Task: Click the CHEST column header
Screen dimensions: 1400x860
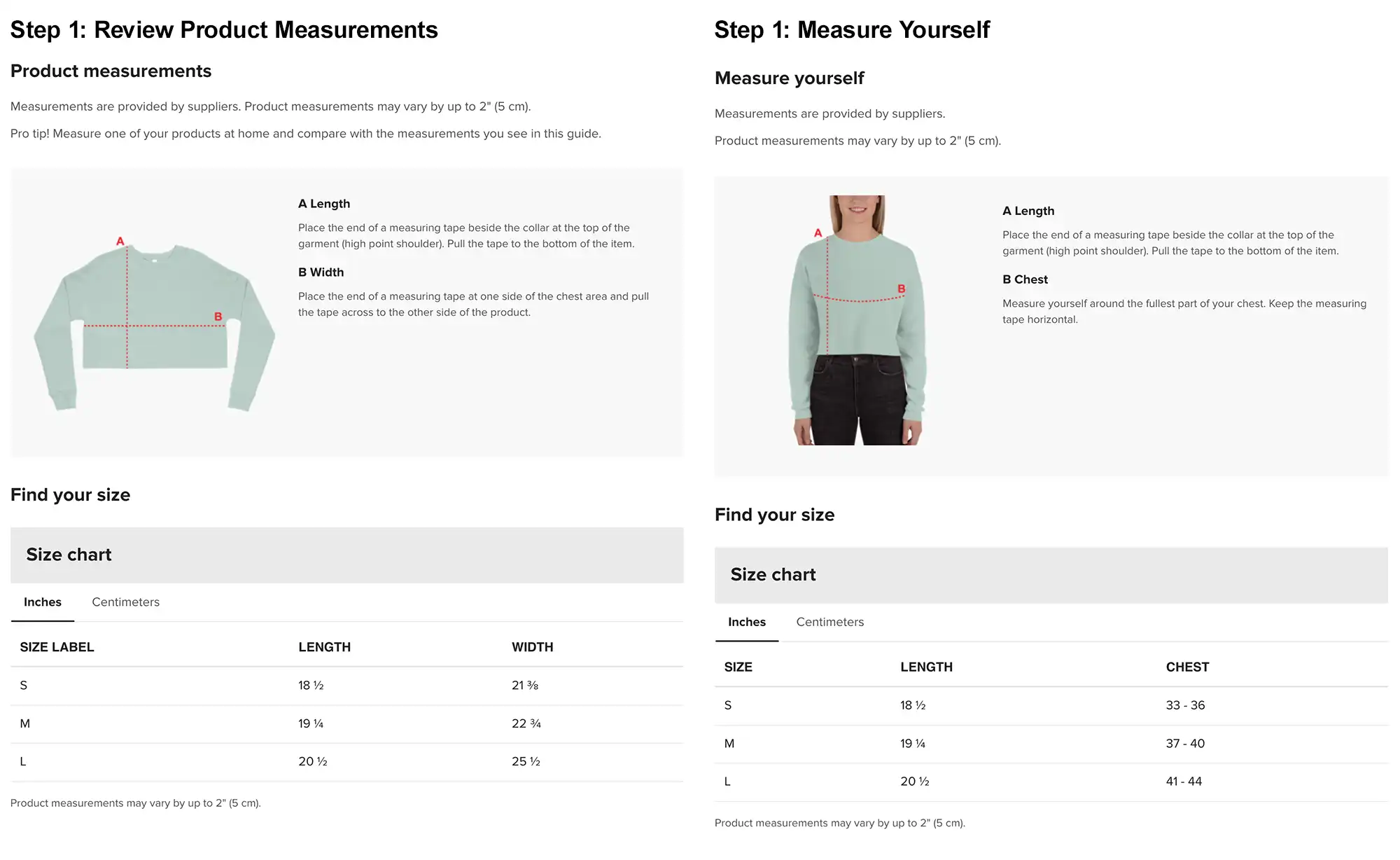Action: [x=1187, y=667]
